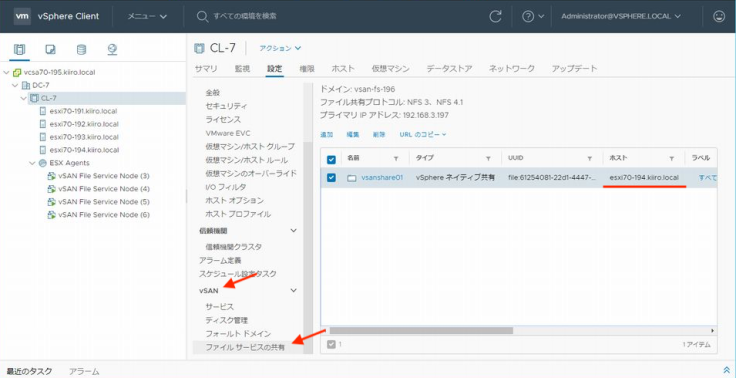Click the datacenter icon beside DC-7
The image size is (736, 378).
[26, 85]
